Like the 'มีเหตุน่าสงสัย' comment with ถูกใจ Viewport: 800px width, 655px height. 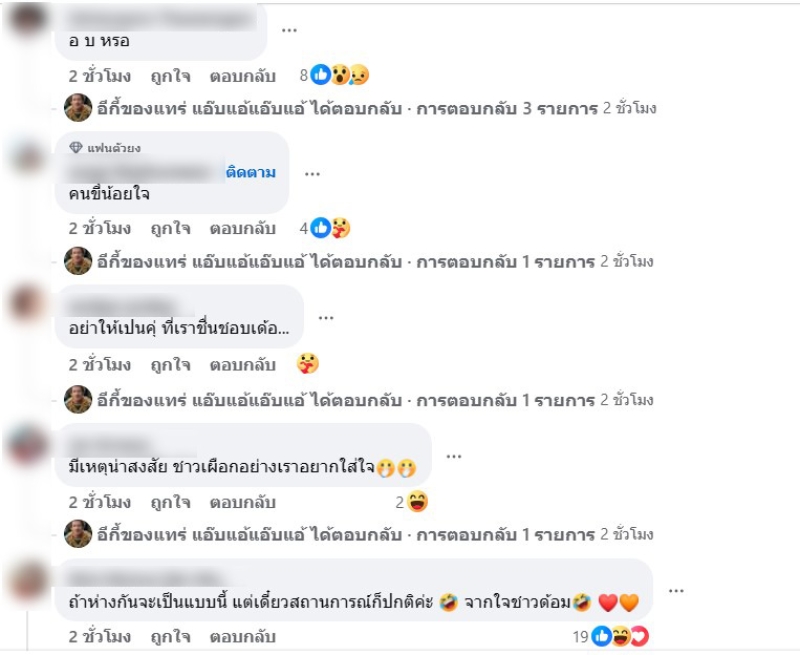(x=170, y=502)
